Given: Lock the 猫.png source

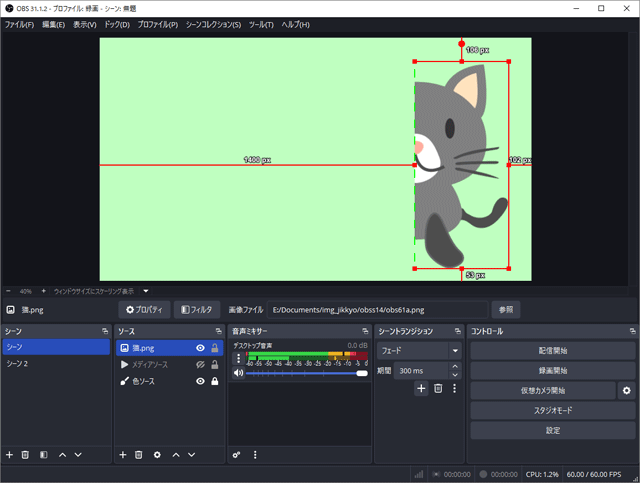Looking at the screenshot, I should tap(215, 348).
